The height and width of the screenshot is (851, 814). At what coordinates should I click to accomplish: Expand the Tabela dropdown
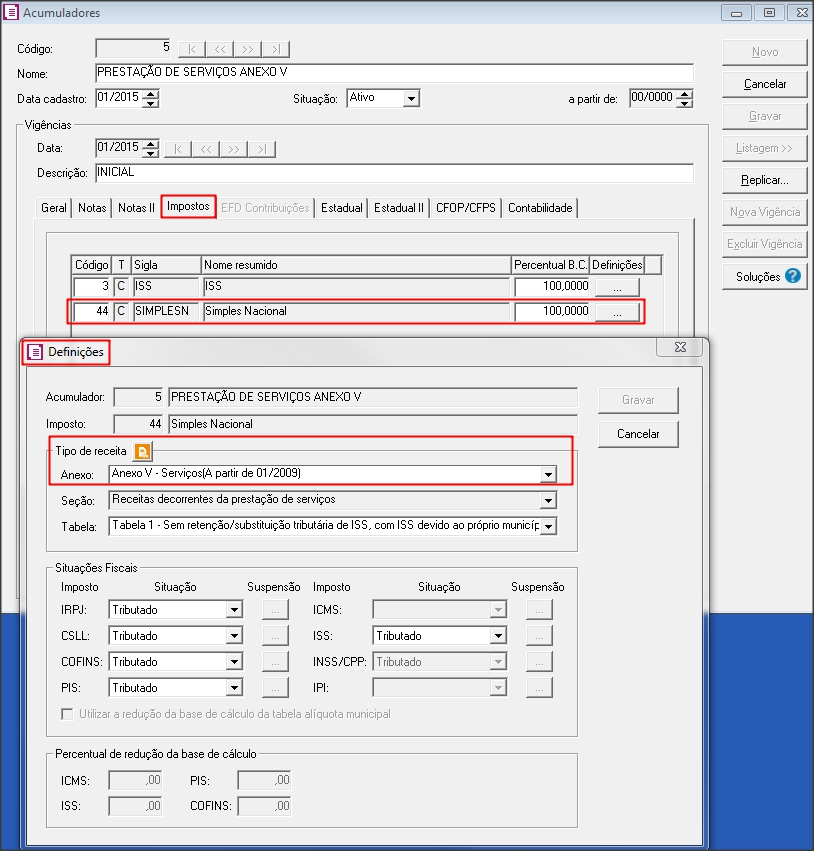(548, 526)
